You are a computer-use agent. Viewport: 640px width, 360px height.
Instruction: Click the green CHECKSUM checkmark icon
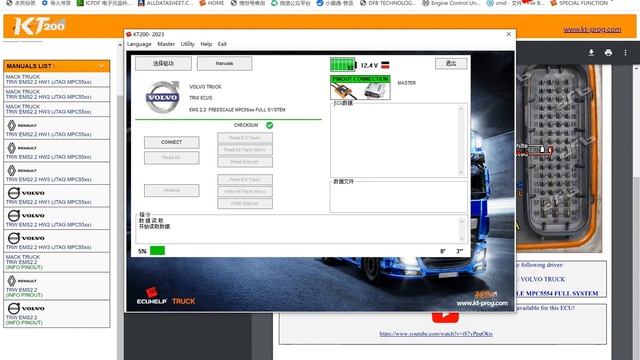(269, 125)
